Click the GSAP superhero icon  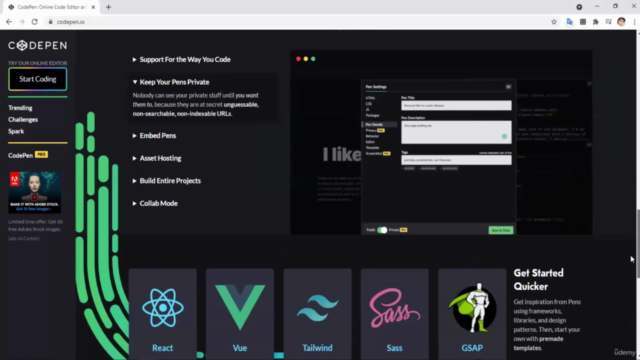(472, 307)
